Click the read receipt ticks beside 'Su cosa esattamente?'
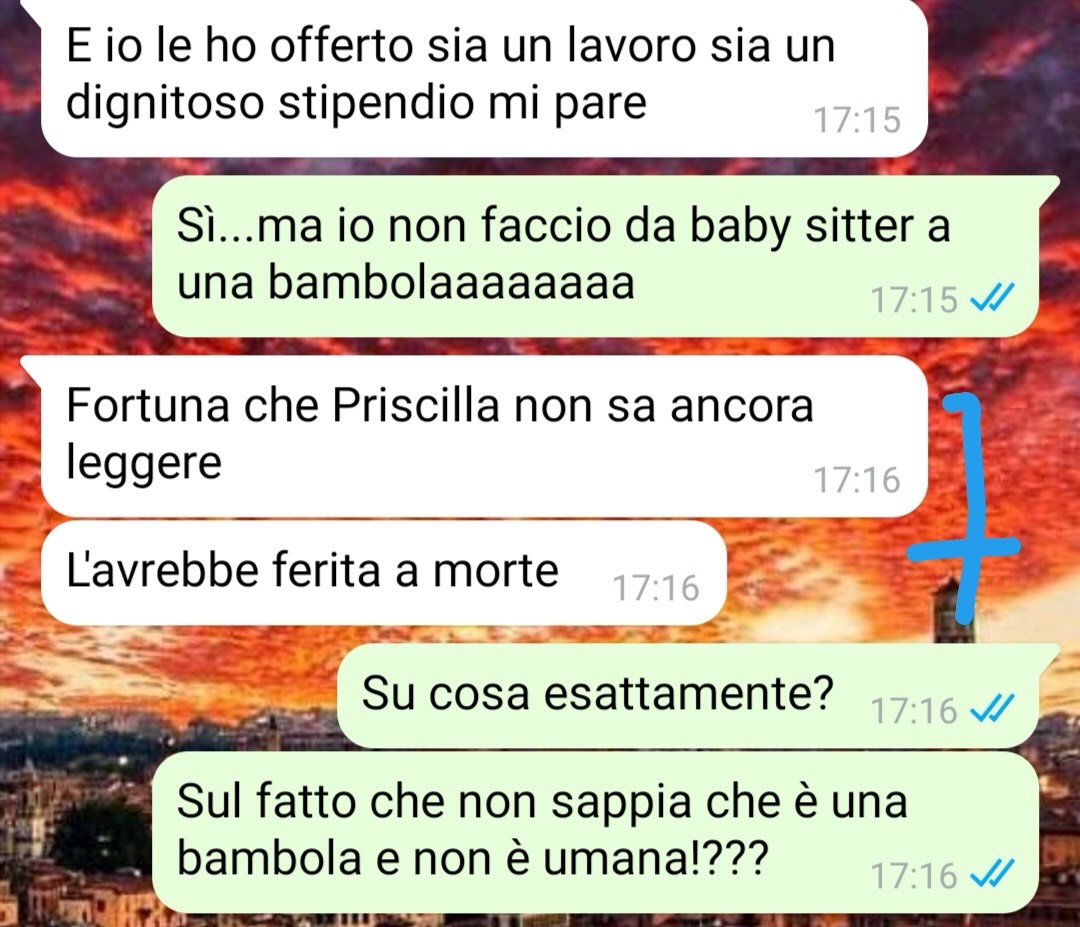The height and width of the screenshot is (927, 1080). point(992,709)
